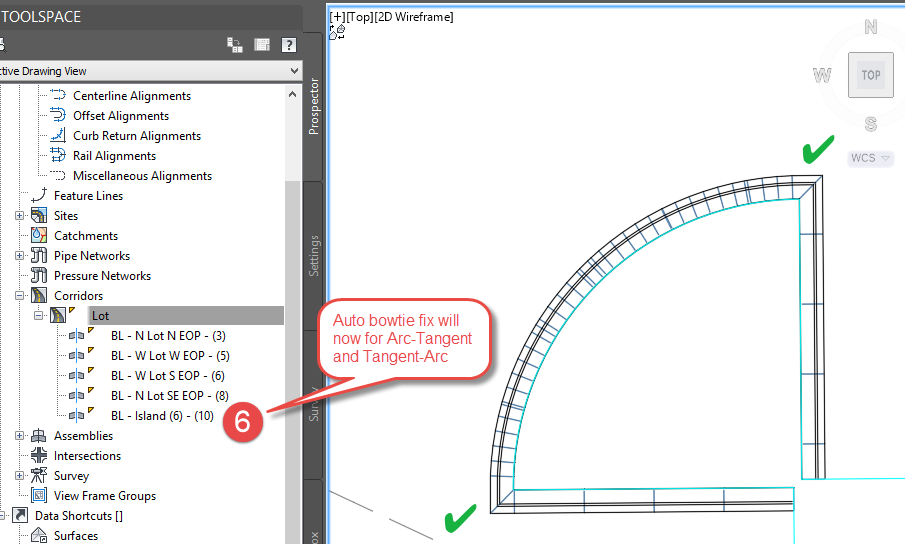The image size is (905, 544).
Task: Click the Pipe Networks icon
Action: (x=39, y=255)
